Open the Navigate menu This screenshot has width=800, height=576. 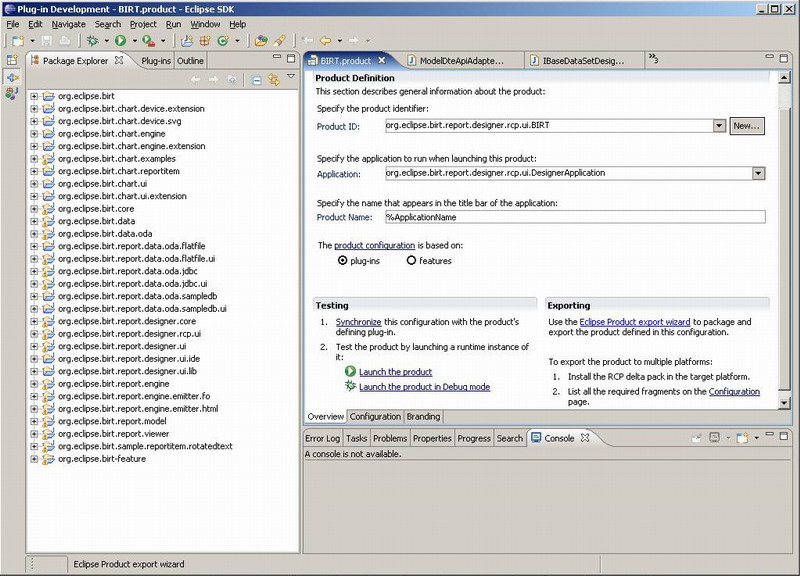(68, 24)
